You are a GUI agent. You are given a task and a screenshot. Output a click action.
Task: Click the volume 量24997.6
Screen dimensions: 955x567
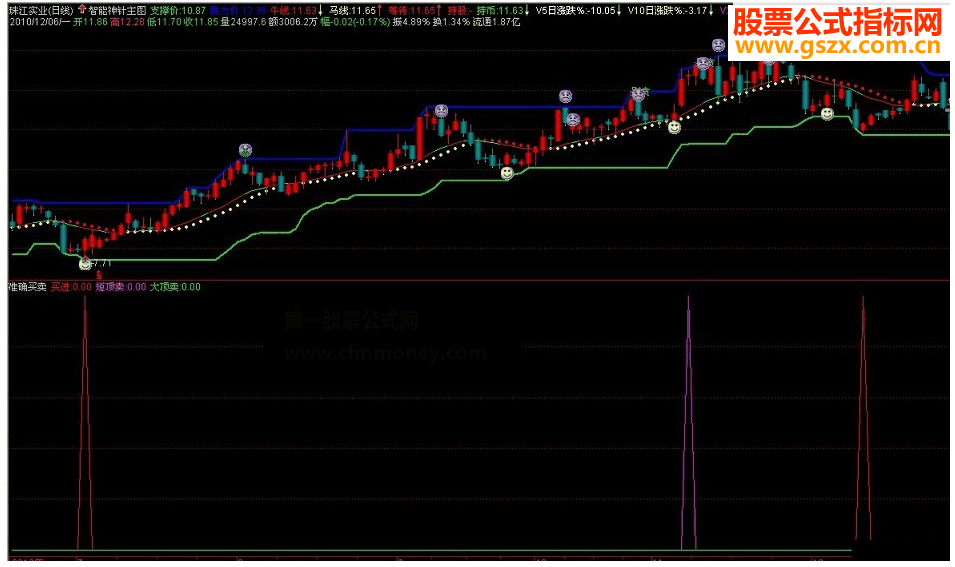[x=244, y=22]
